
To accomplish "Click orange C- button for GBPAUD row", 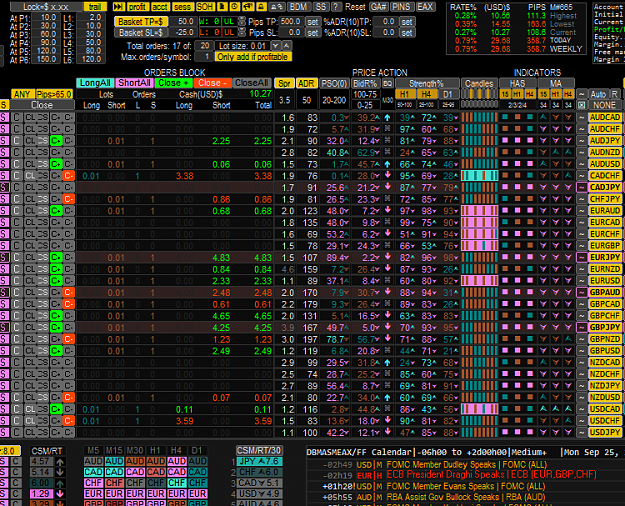I will 69,292.
